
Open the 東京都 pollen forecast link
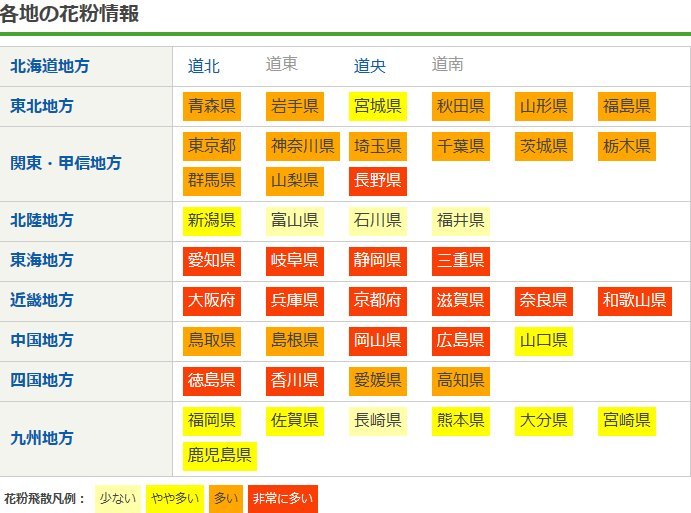pos(212,146)
